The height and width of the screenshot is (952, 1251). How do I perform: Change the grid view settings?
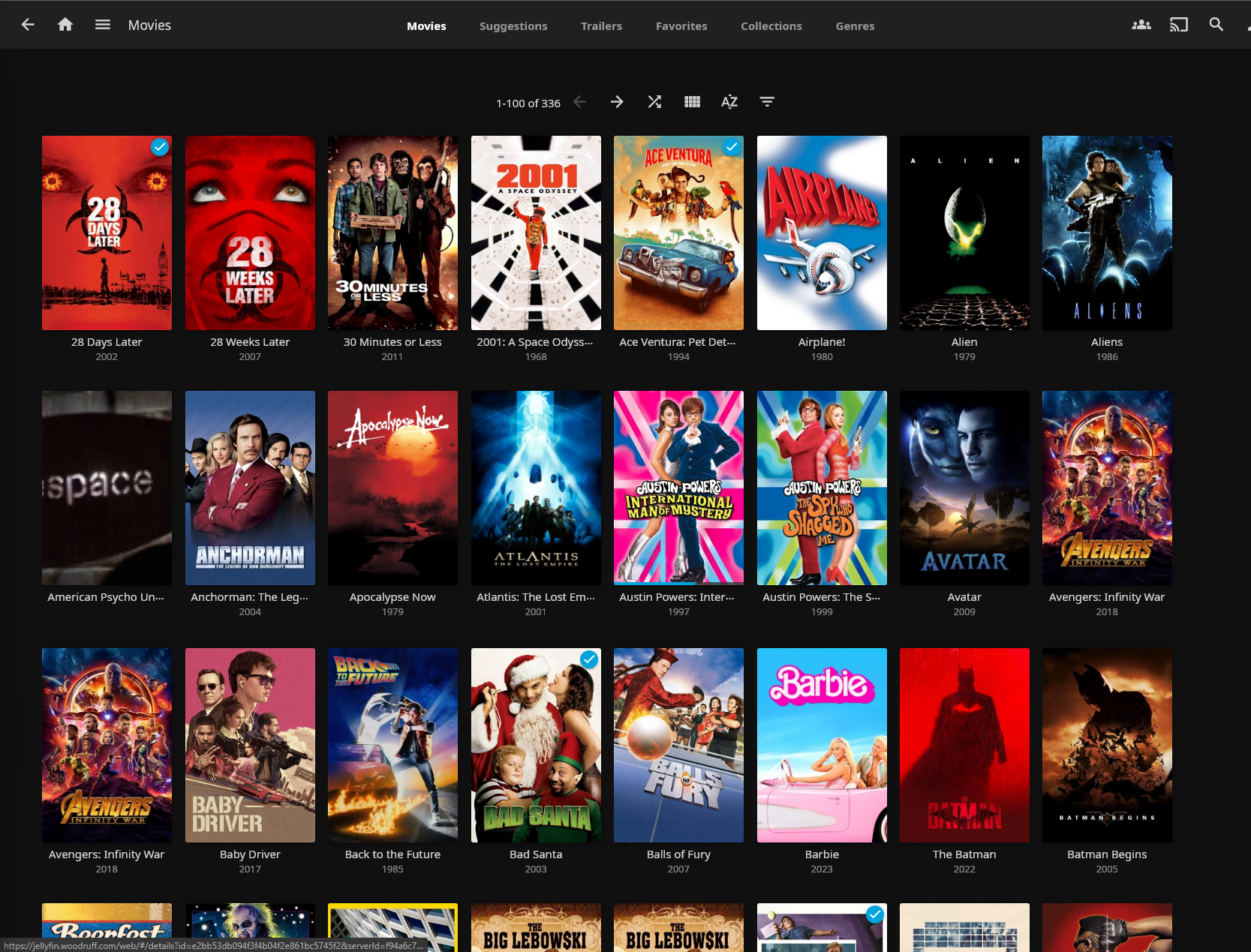[x=692, y=102]
